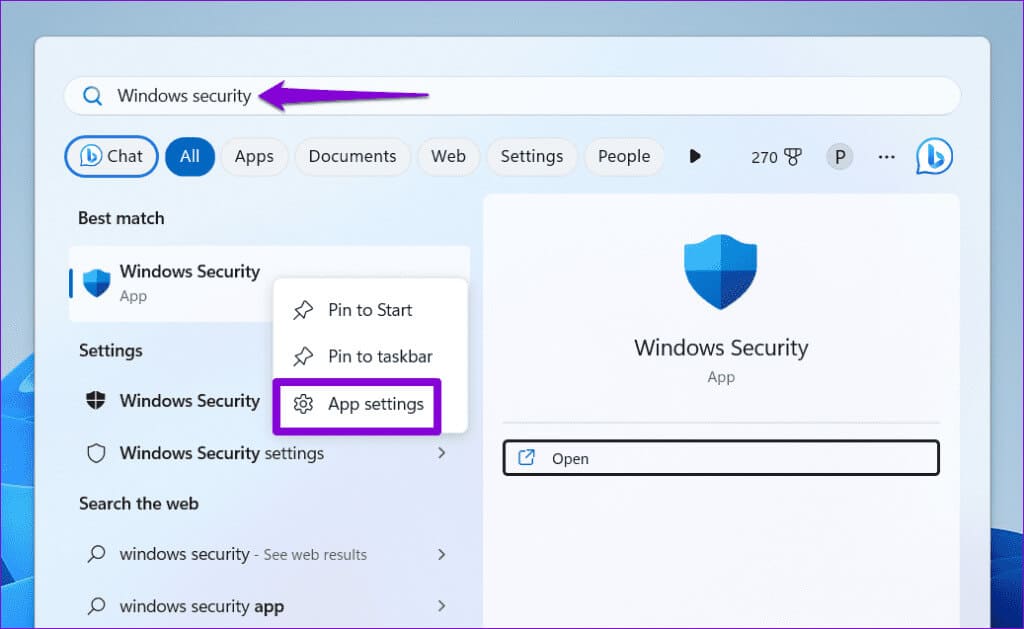Viewport: 1024px width, 629px height.
Task: Click the Bing logo inside Chat pill
Action: [91, 156]
